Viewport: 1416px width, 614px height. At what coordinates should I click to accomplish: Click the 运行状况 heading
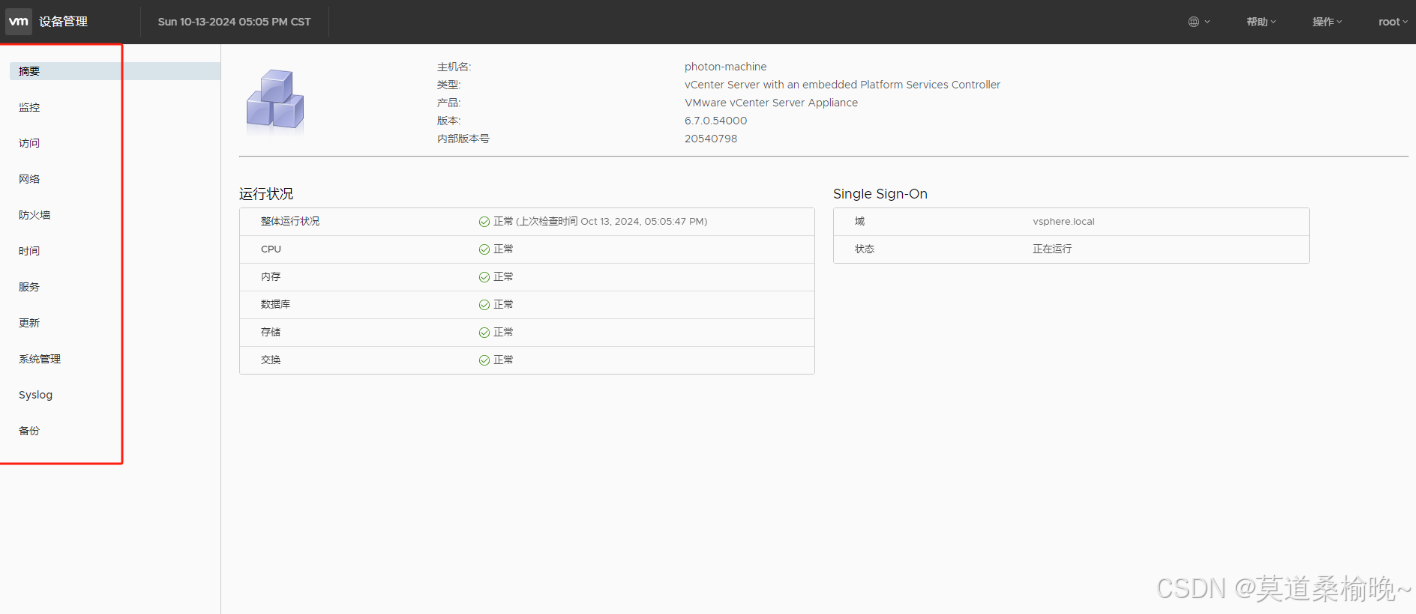[266, 194]
